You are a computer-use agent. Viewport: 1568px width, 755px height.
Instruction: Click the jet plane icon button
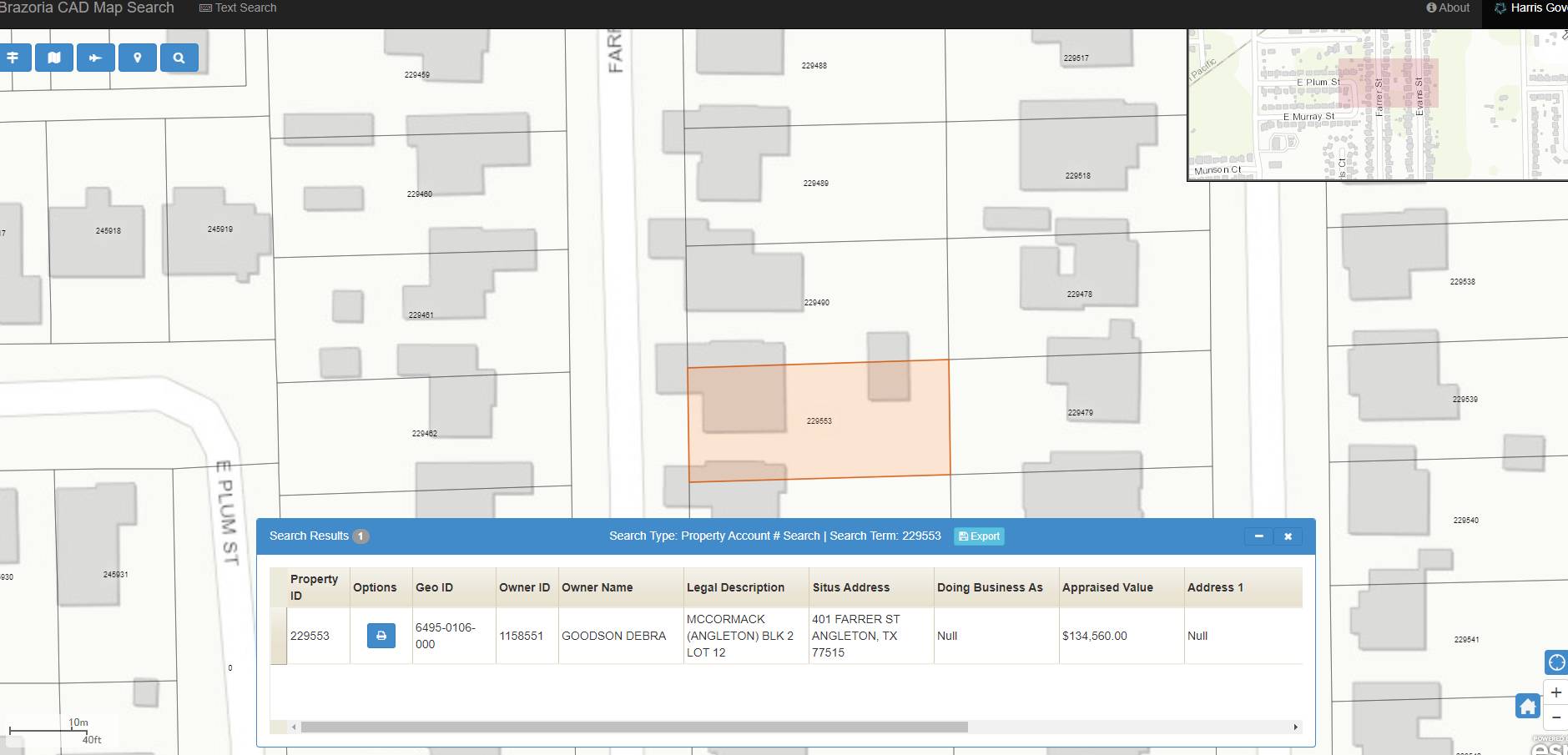95,58
